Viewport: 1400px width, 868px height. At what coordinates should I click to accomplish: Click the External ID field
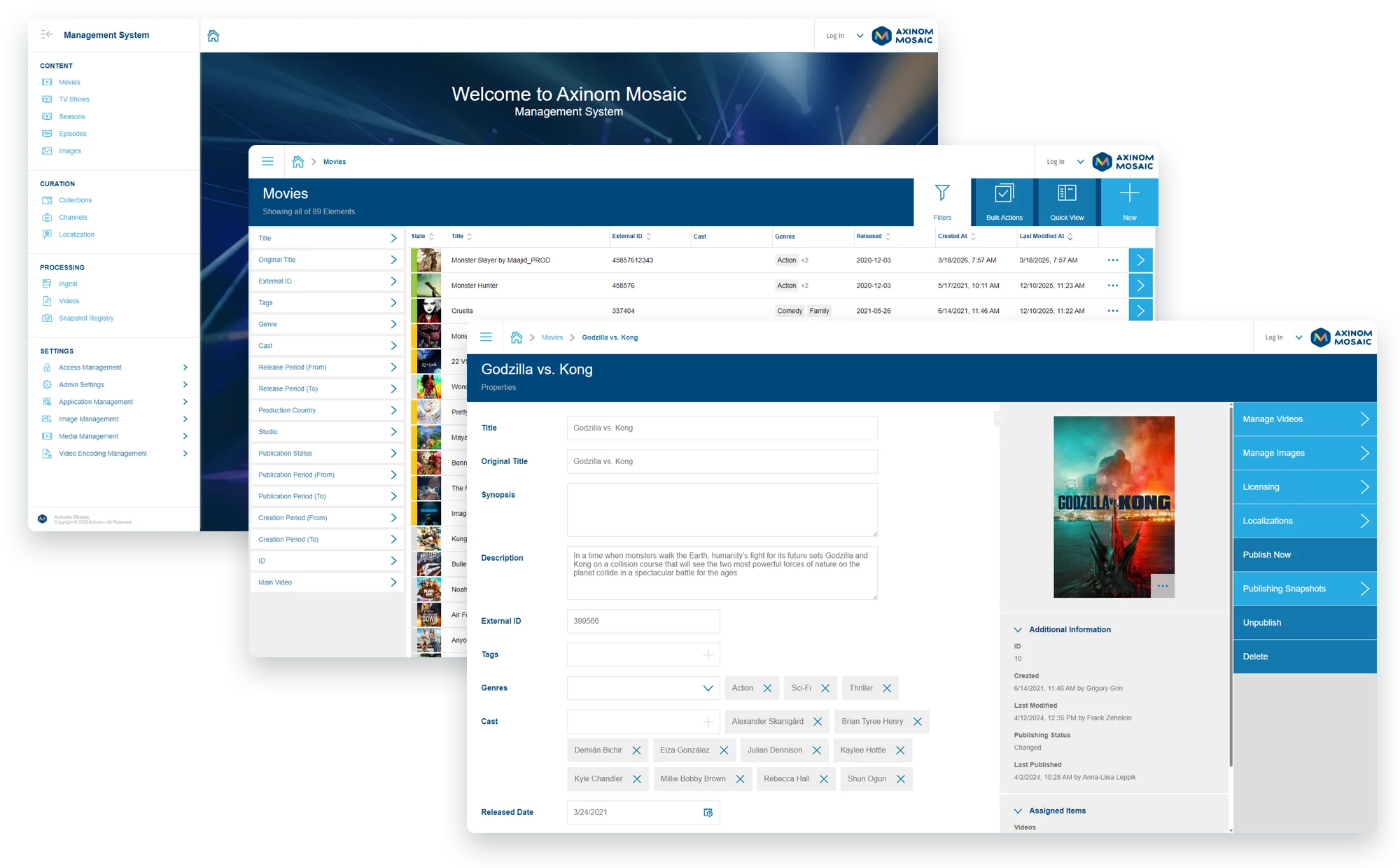(643, 621)
